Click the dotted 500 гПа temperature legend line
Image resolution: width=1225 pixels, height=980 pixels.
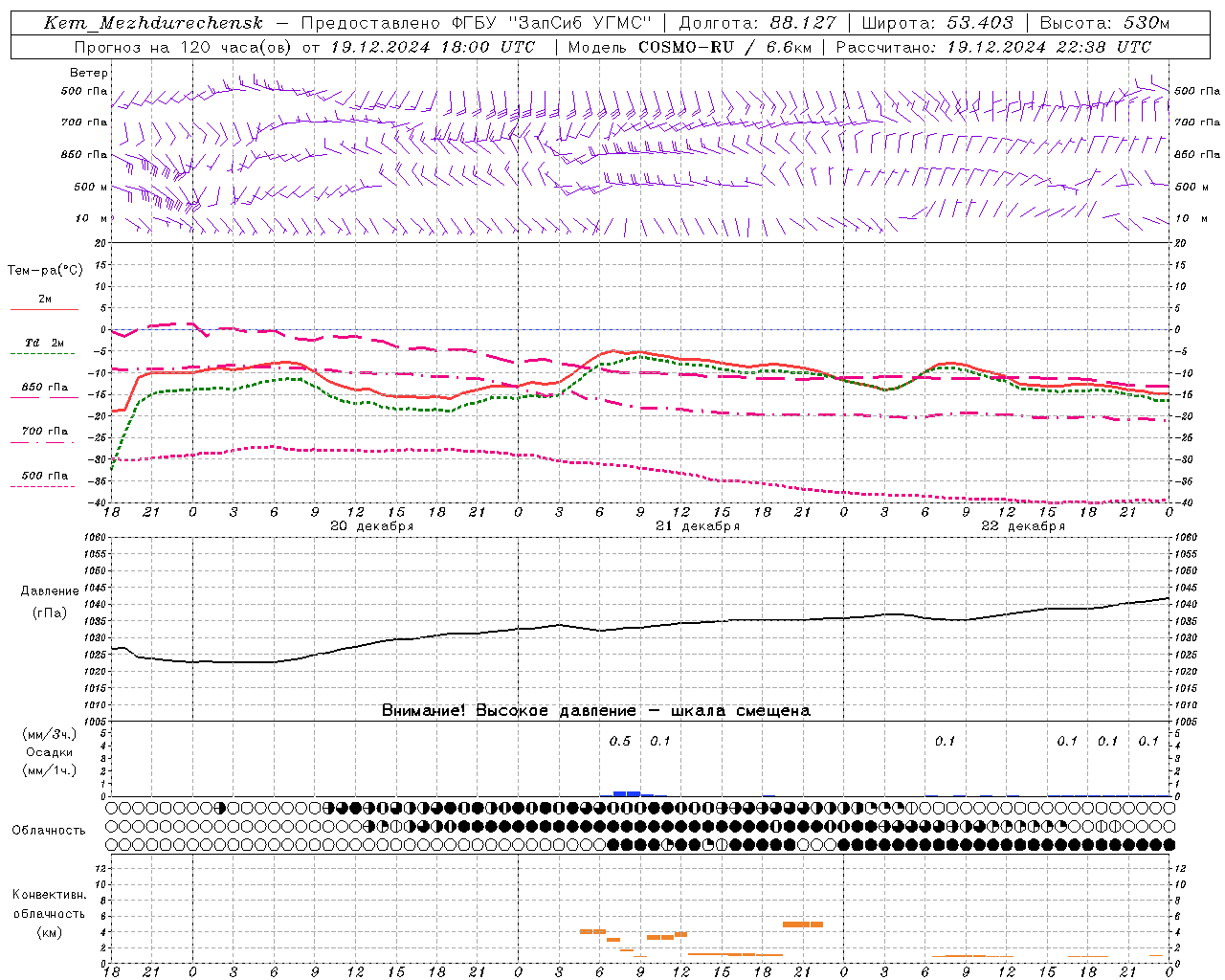coord(42,486)
